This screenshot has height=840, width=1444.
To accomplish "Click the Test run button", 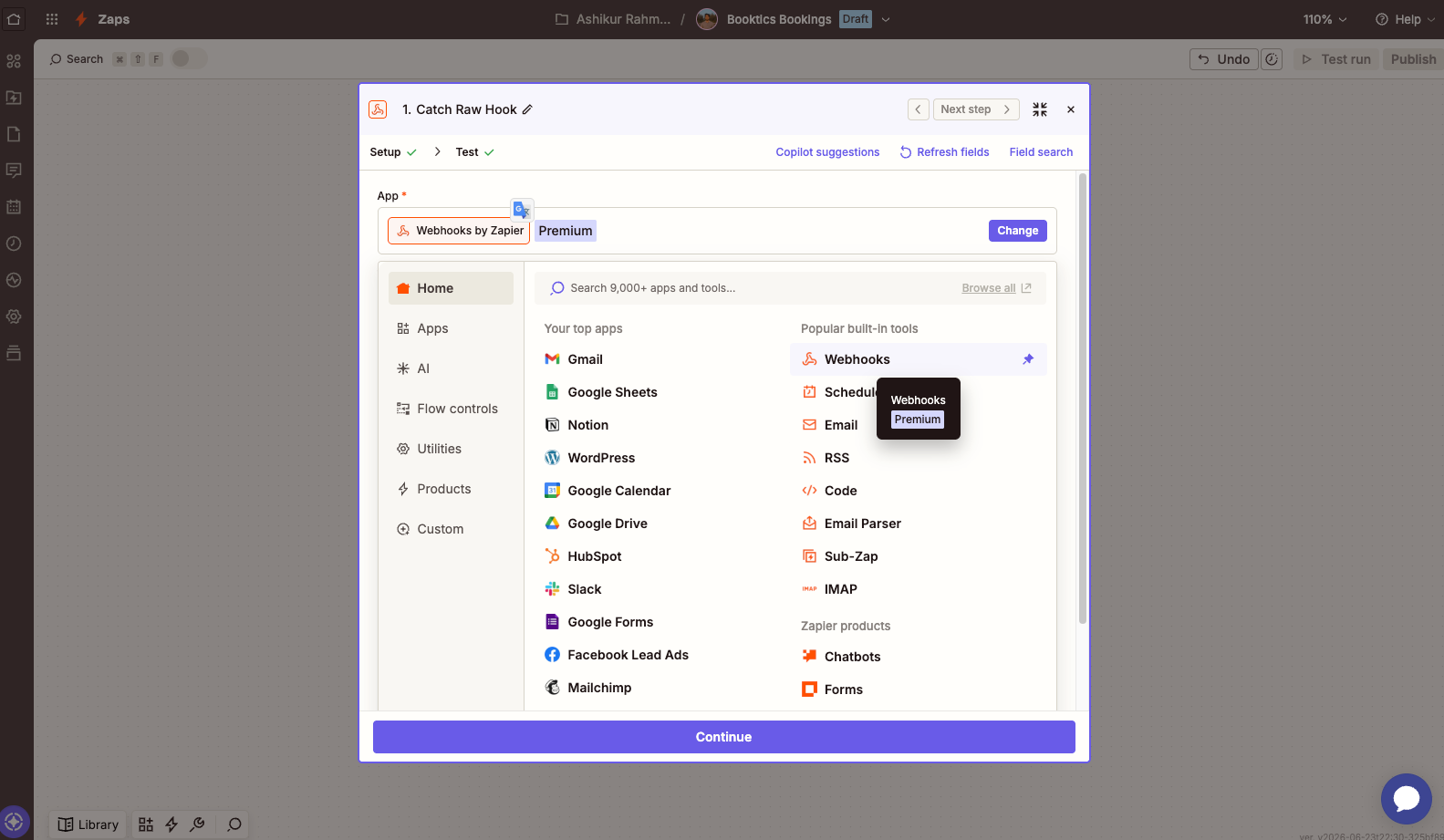I will click(x=1336, y=59).
